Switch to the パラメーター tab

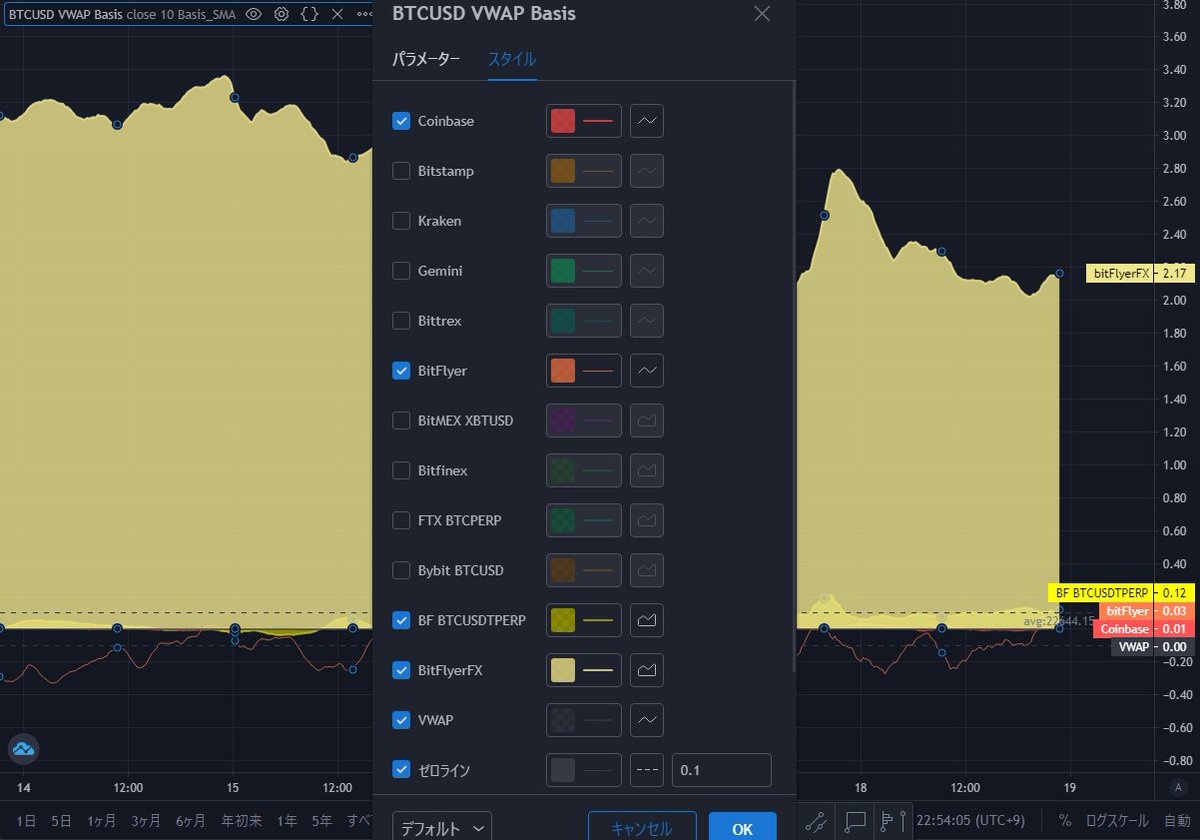(426, 59)
